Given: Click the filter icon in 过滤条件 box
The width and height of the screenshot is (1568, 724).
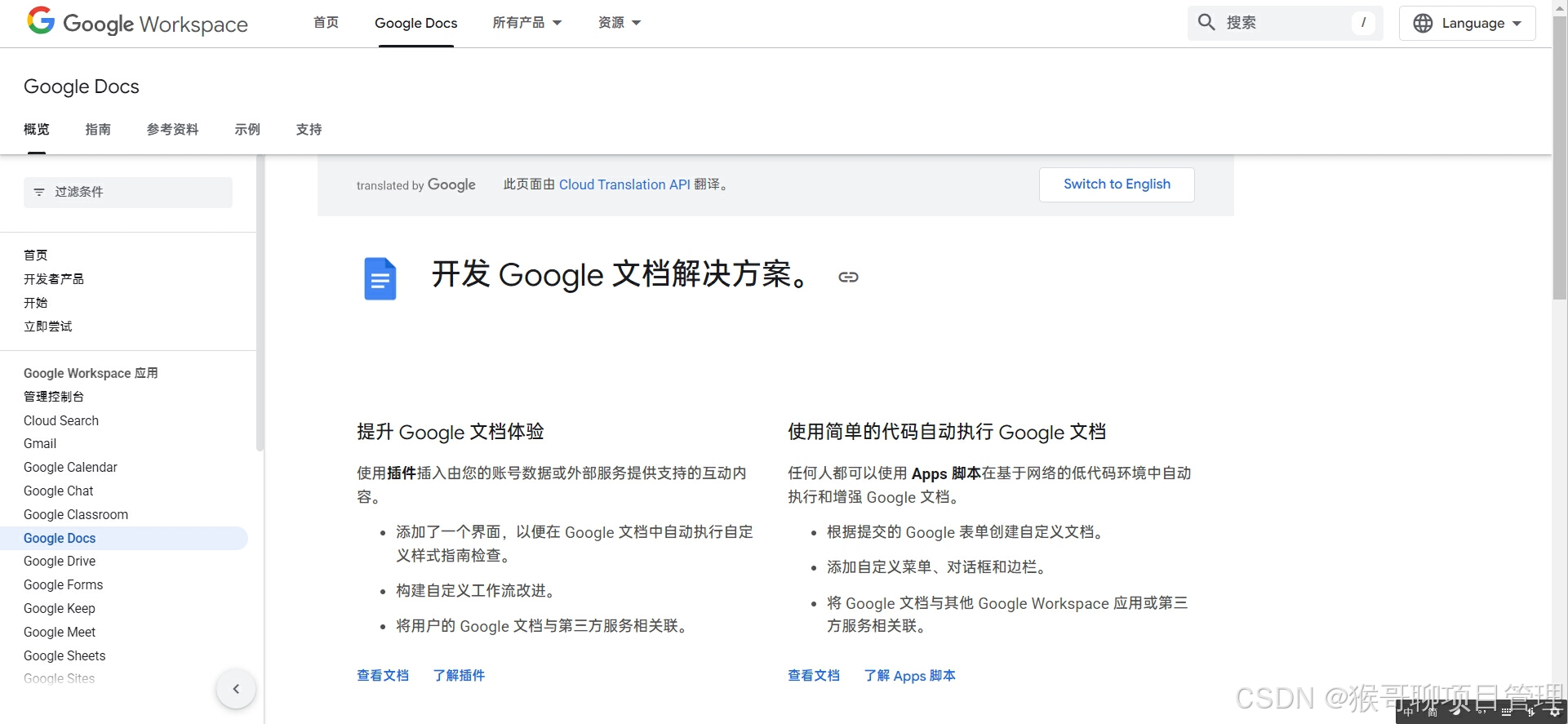Looking at the screenshot, I should tap(39, 192).
